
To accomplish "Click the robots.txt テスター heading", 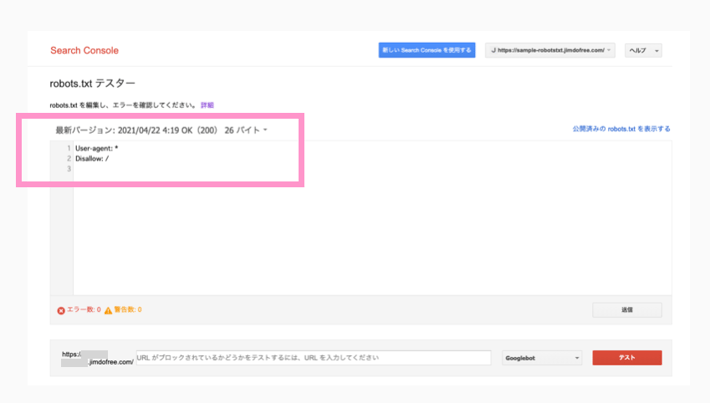I will click(92, 83).
